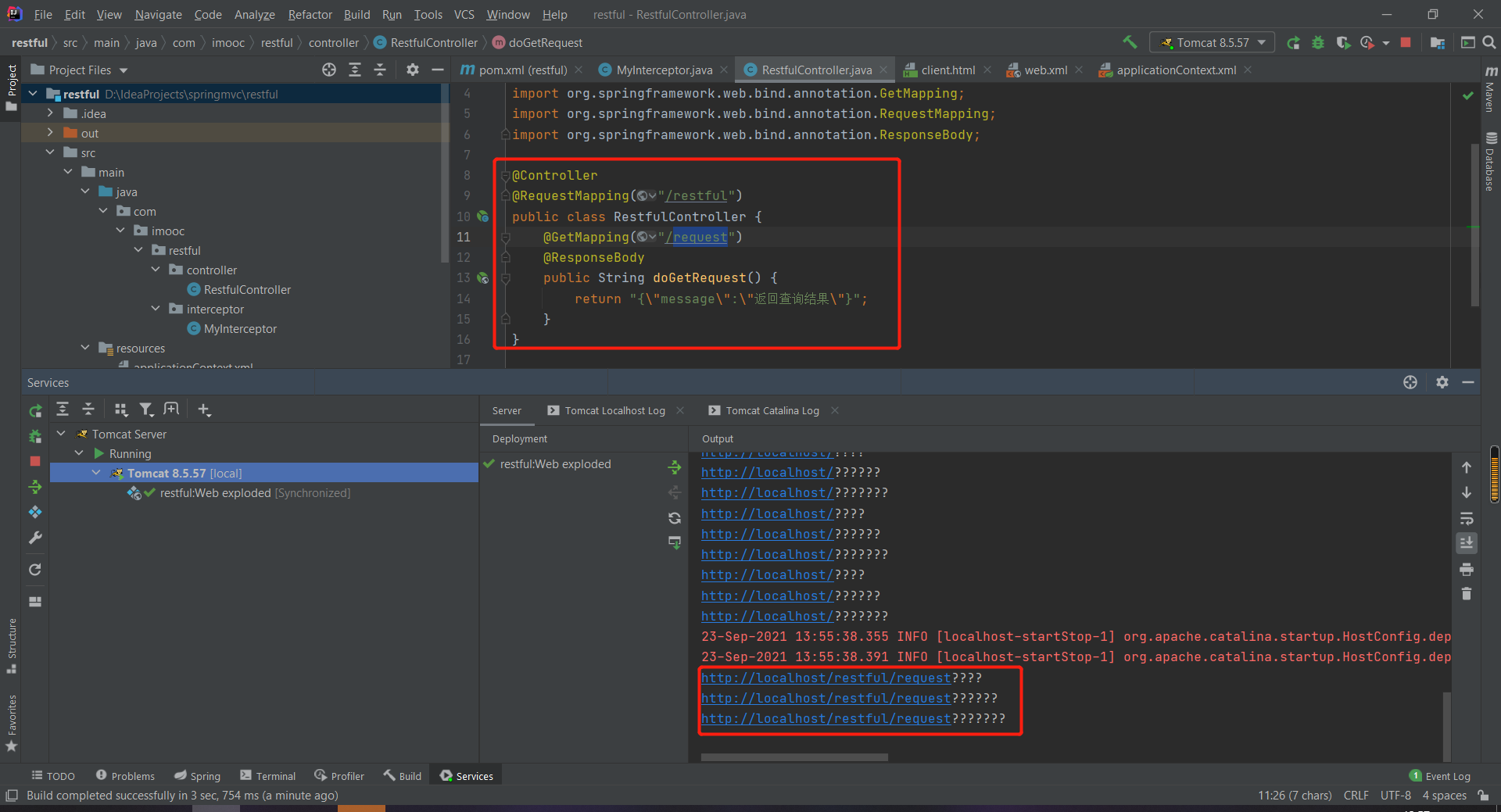This screenshot has width=1501, height=812.
Task: Toggle scroll to end in Output
Action: (1467, 543)
